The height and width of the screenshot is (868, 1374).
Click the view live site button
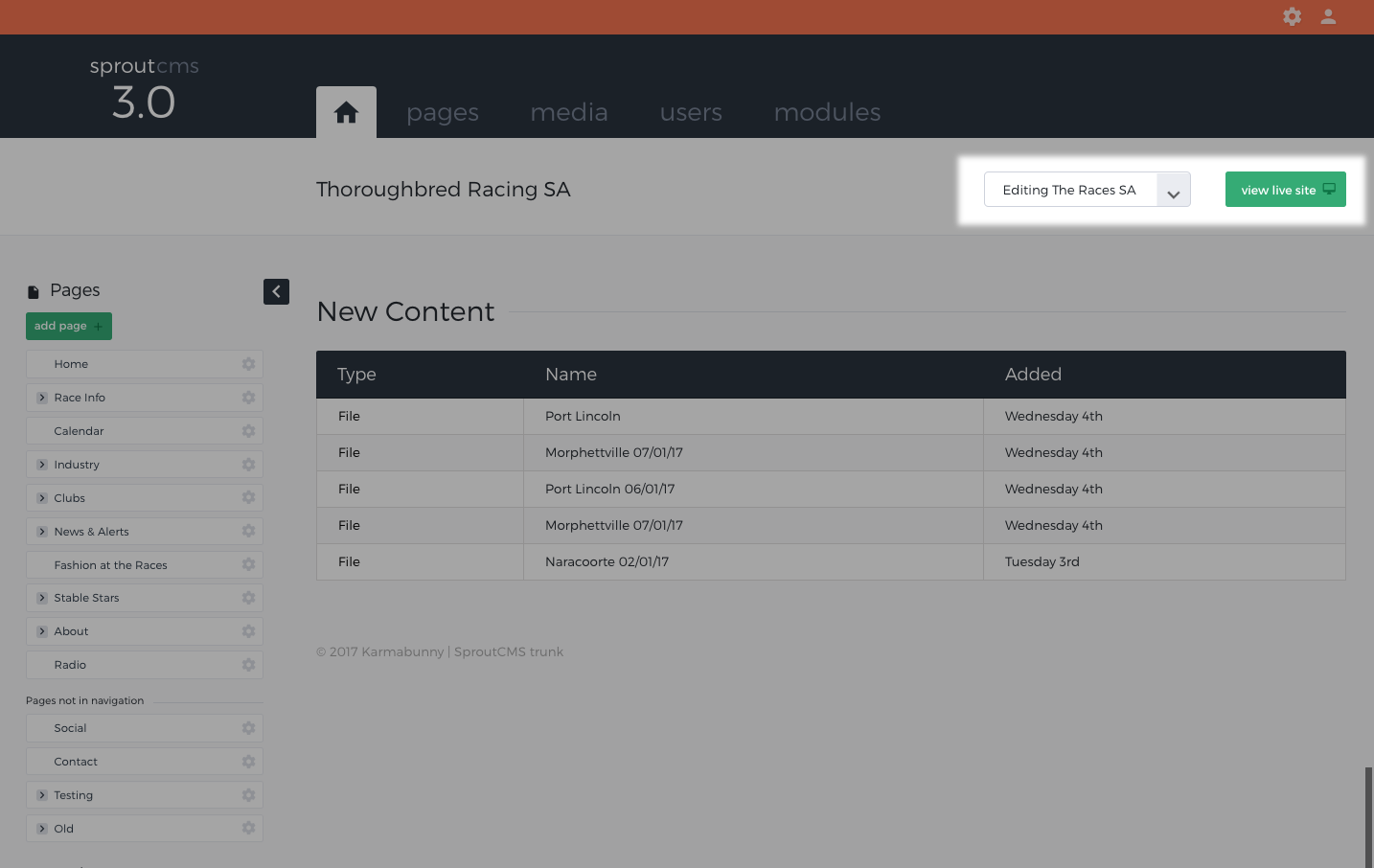pyautogui.click(x=1286, y=190)
